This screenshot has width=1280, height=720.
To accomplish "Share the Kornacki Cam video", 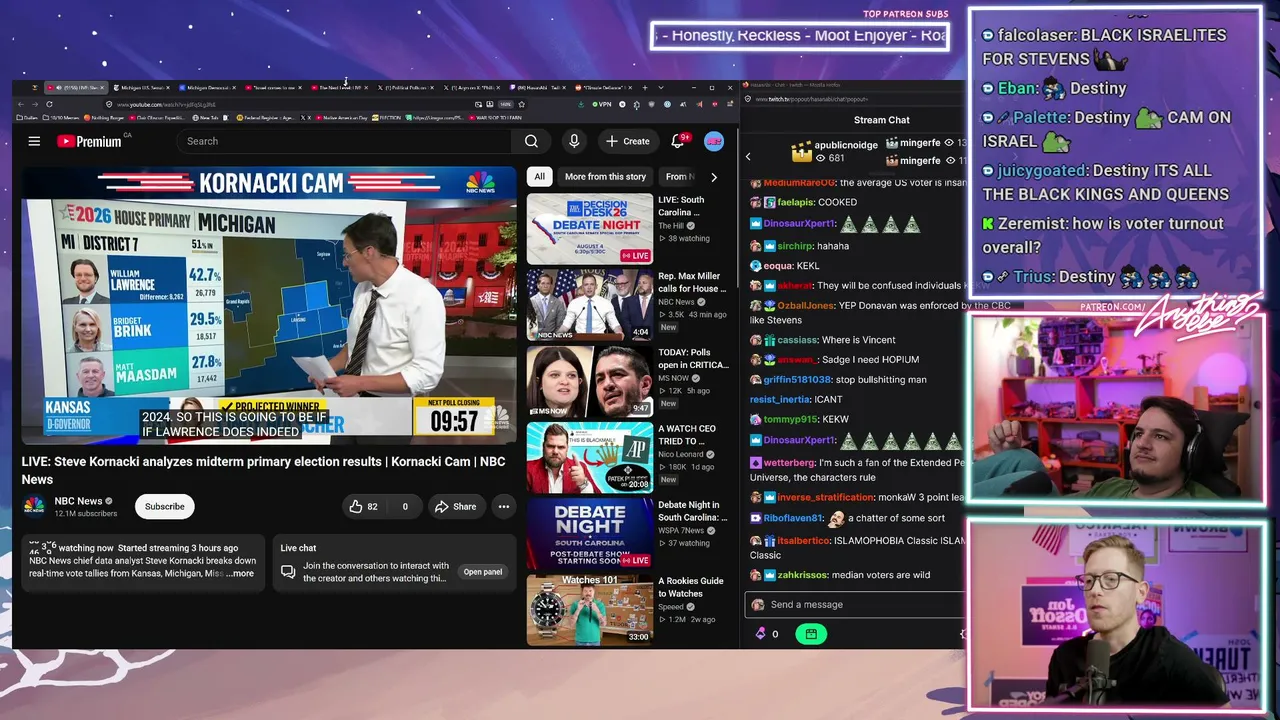I will point(455,507).
